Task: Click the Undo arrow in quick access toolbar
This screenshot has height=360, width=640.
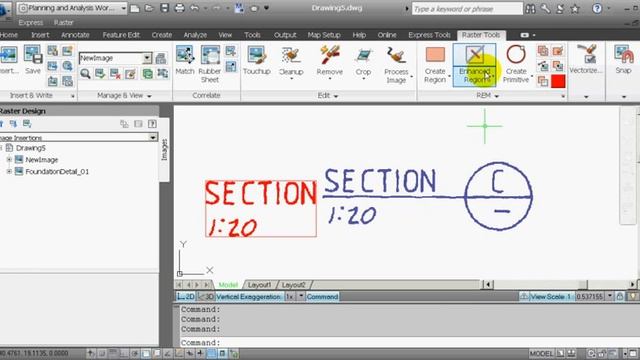Action: 194,8
